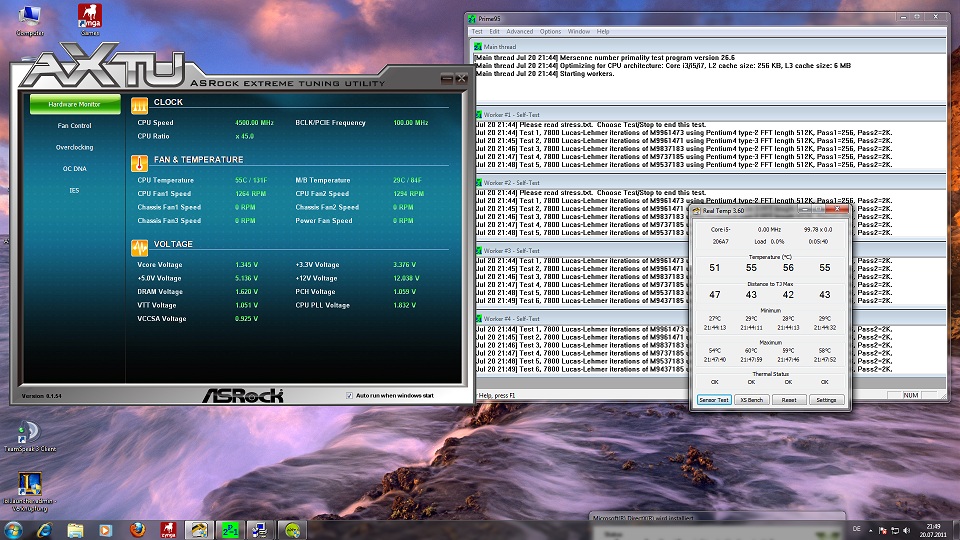Open the DE language selector in the taskbar
960x540 pixels.
point(856,529)
